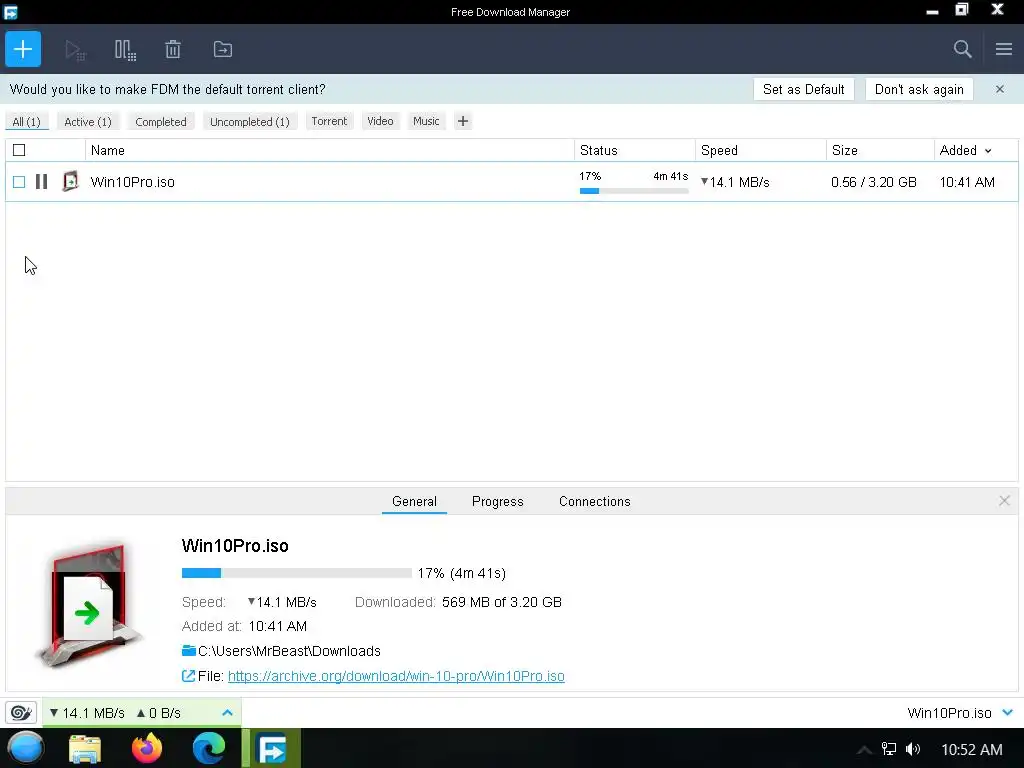Expand the bottom speed panel chevron
This screenshot has width=1024, height=768.
coord(227,712)
